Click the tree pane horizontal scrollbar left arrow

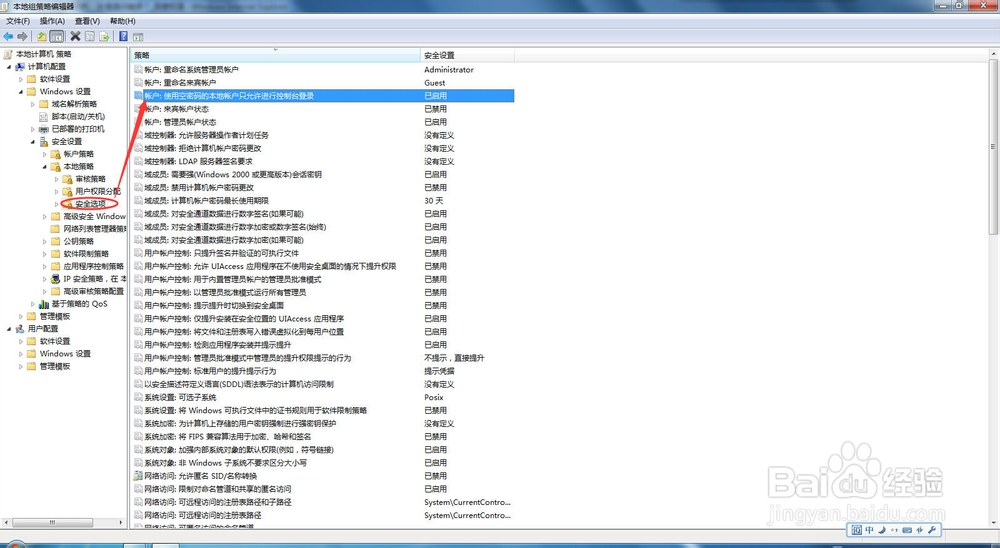click(x=6, y=522)
